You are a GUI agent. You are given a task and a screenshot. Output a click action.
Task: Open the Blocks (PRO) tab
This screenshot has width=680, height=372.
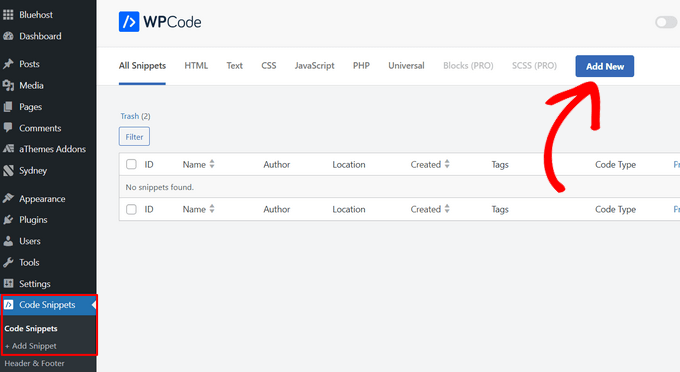coord(468,66)
